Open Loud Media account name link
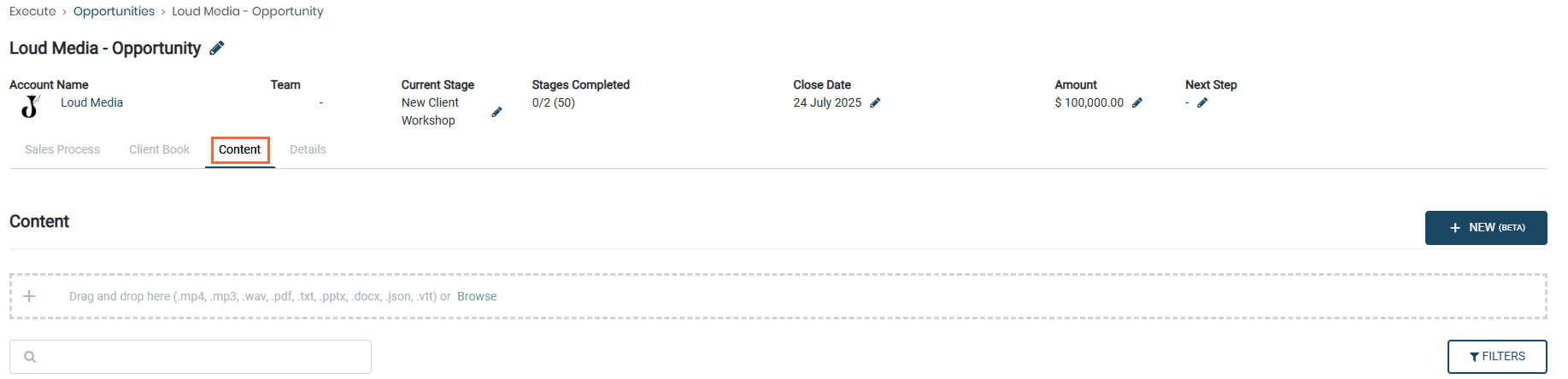The width and height of the screenshot is (1568, 379). (91, 102)
